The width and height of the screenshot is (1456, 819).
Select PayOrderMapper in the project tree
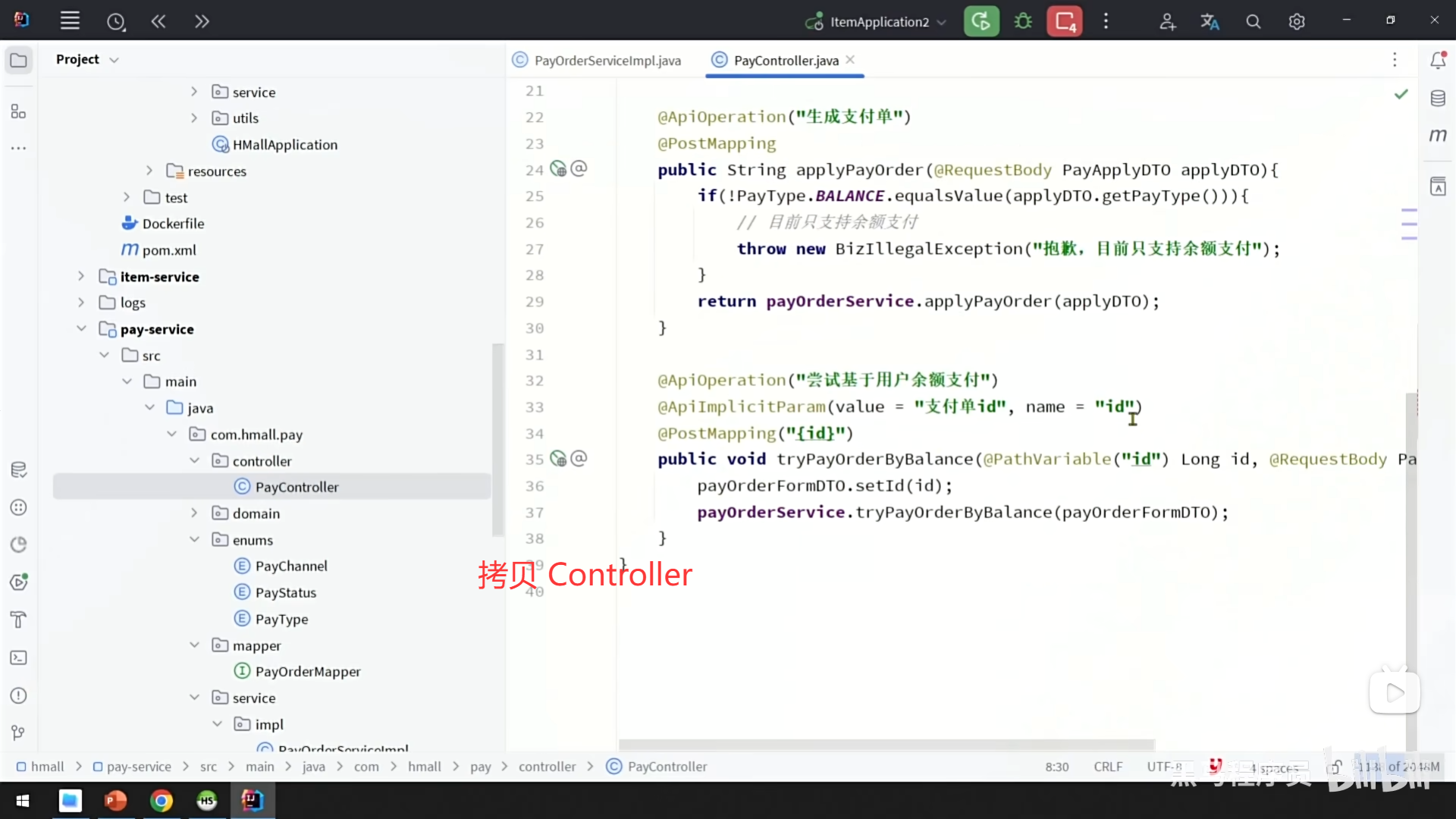[307, 672]
